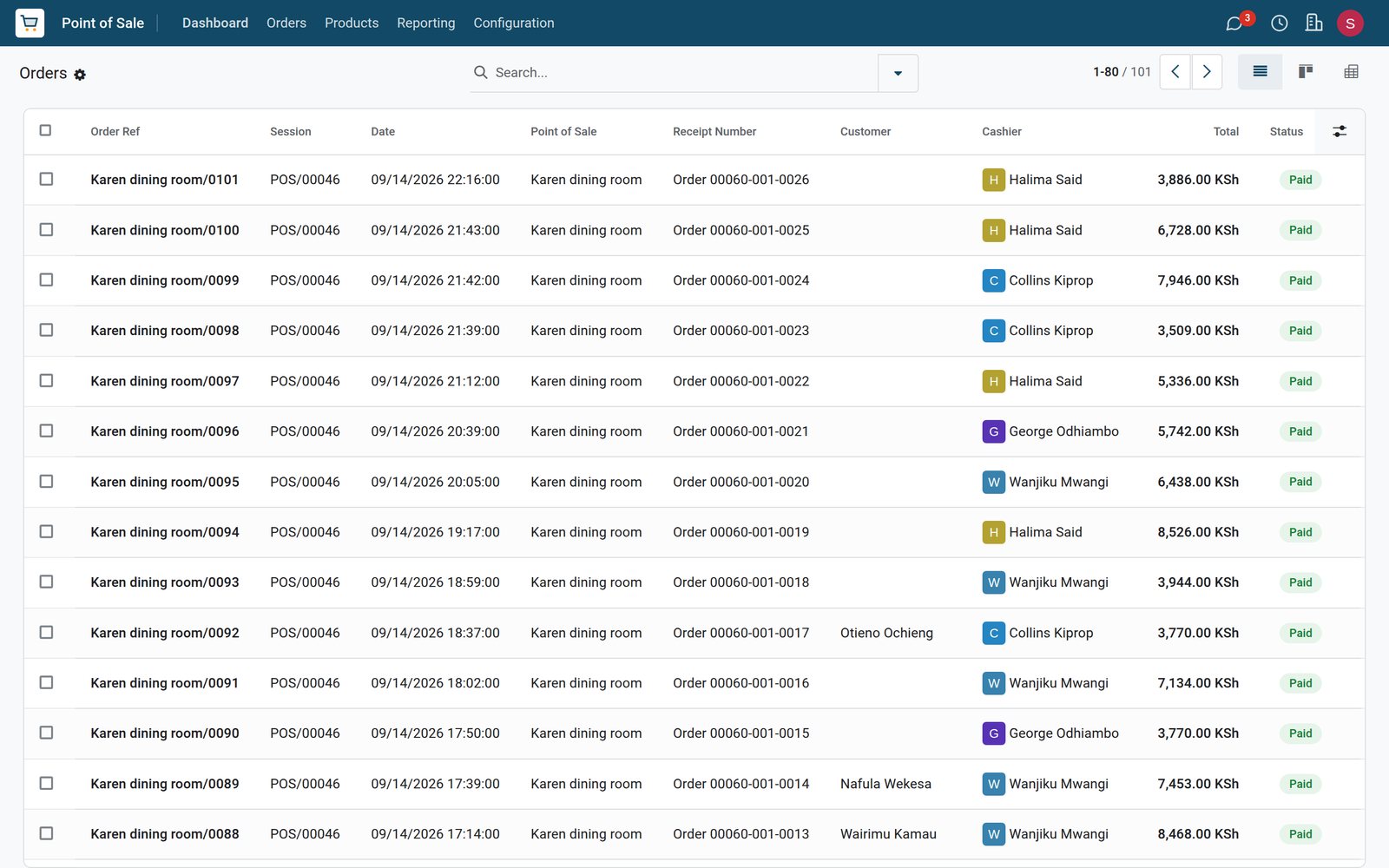Click the search magnifier icon
The image size is (1389, 868).
(x=480, y=72)
